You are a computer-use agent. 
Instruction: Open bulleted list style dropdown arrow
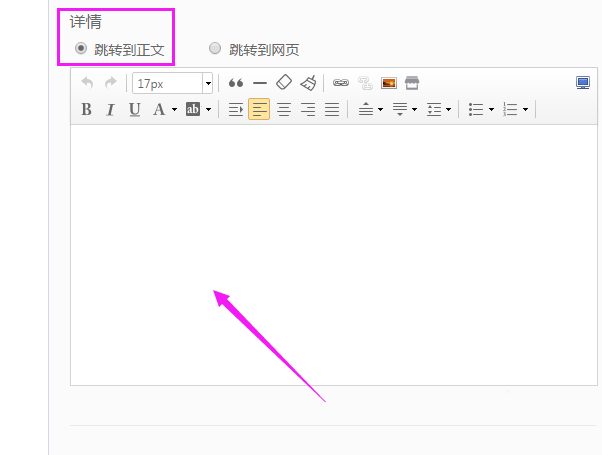point(491,110)
